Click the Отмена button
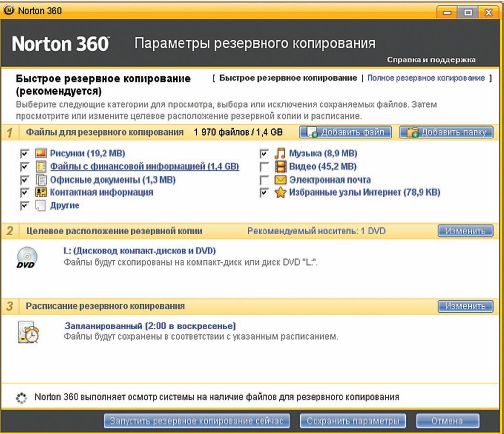 448,421
